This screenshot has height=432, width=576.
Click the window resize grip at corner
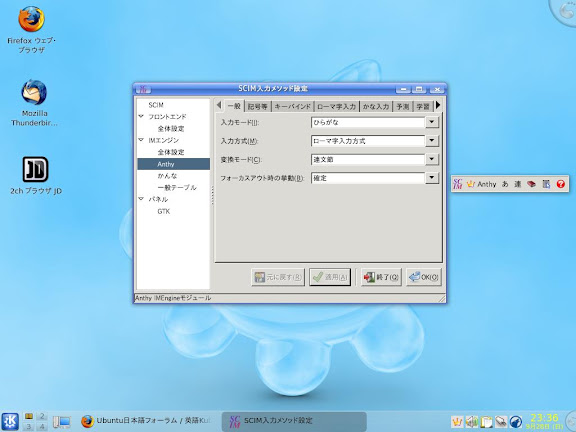pyautogui.click(x=442, y=299)
